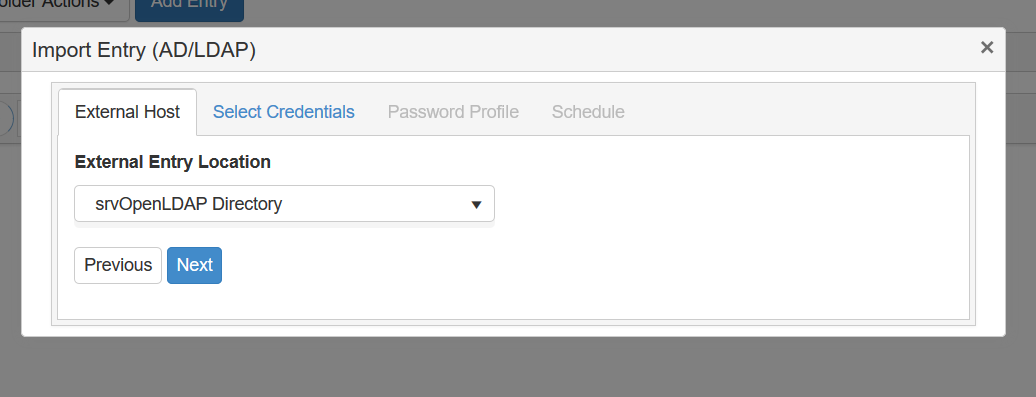1036x397 pixels.
Task: Click the dimmed backdrop below the dialog
Action: (518, 367)
